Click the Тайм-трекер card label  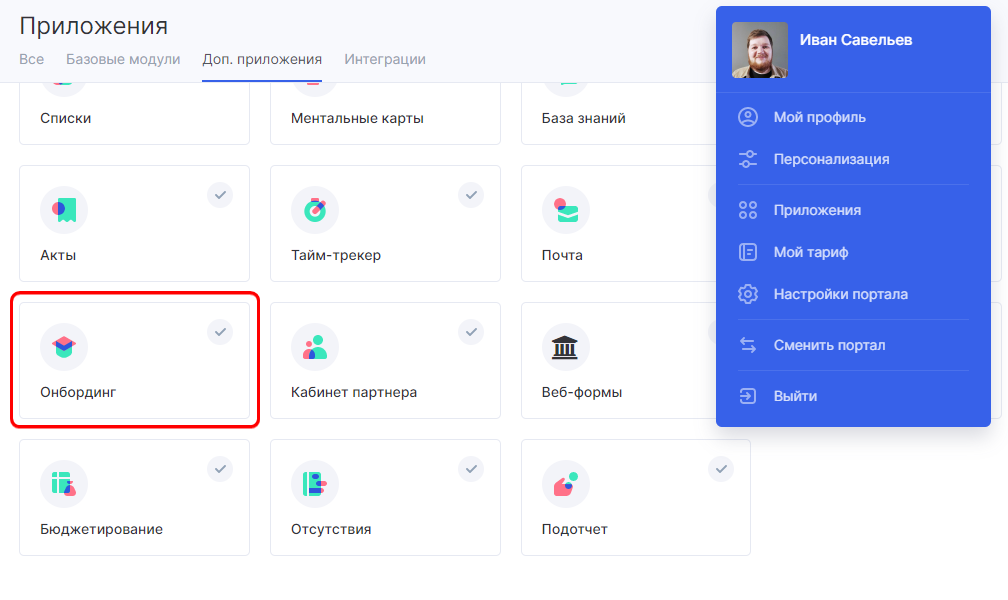336,255
